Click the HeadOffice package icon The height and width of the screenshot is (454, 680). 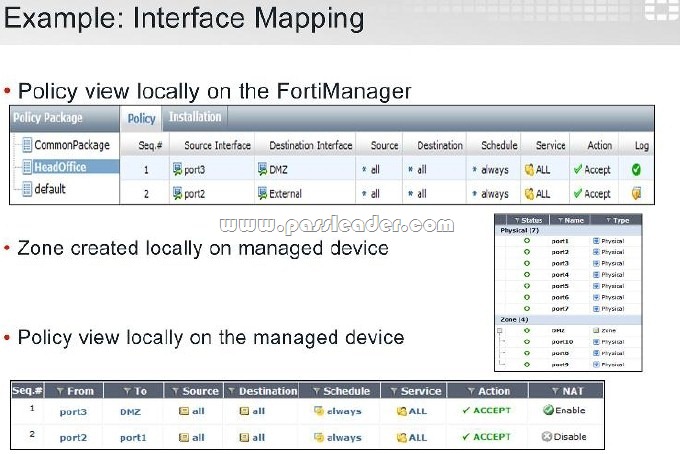pyautogui.click(x=27, y=167)
